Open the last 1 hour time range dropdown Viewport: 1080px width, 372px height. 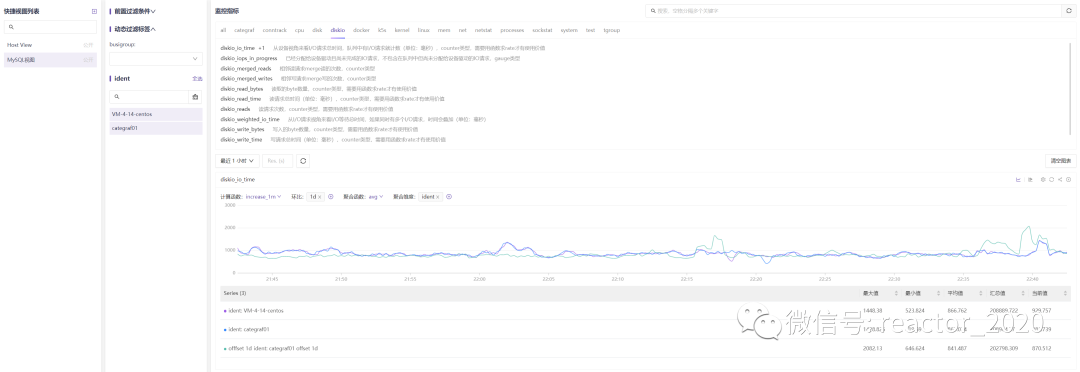[237, 161]
